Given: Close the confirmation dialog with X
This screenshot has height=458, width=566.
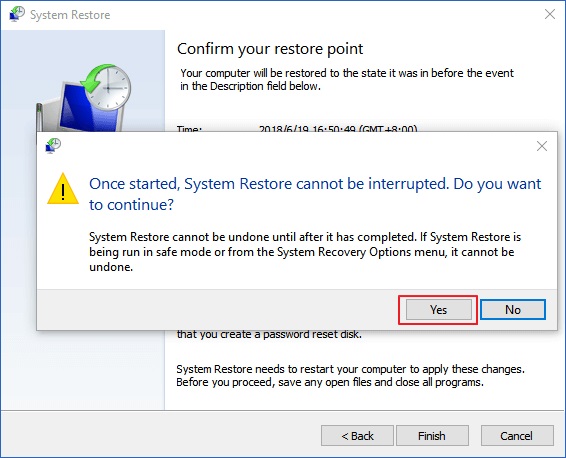Looking at the screenshot, I should 542,146.
